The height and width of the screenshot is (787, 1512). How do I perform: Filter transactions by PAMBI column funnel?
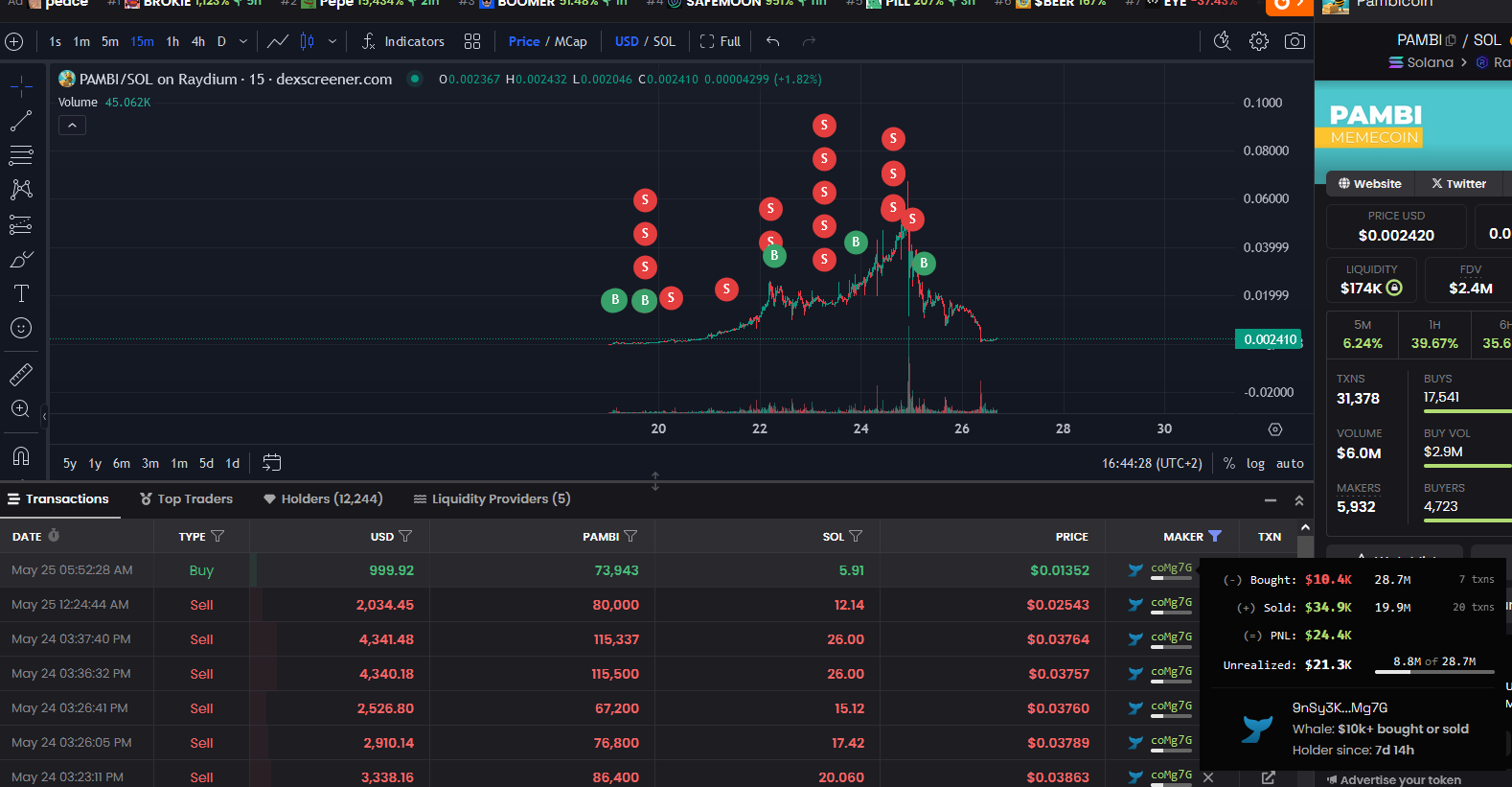[x=630, y=536]
